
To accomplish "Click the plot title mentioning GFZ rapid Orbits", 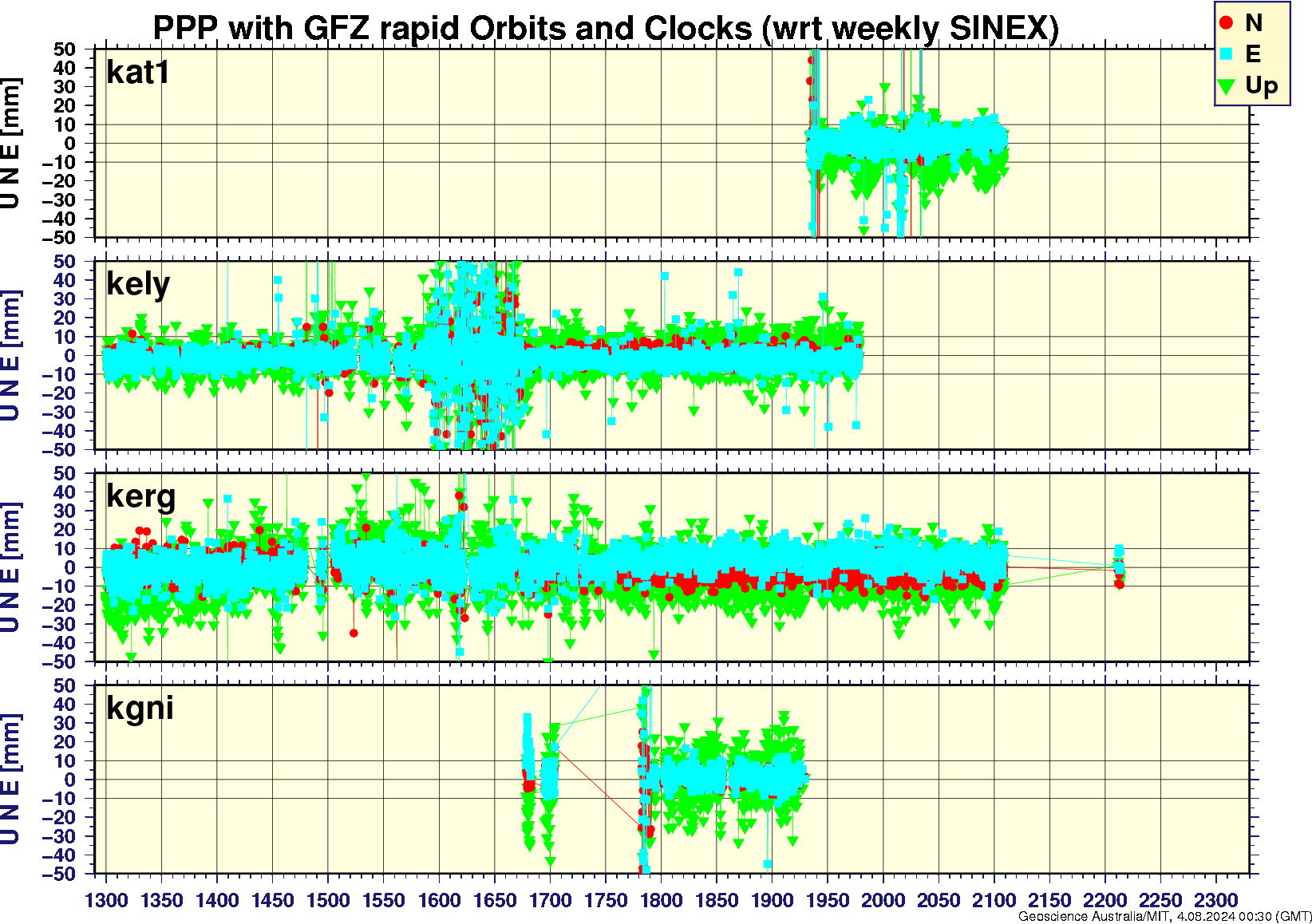I will [x=606, y=29].
